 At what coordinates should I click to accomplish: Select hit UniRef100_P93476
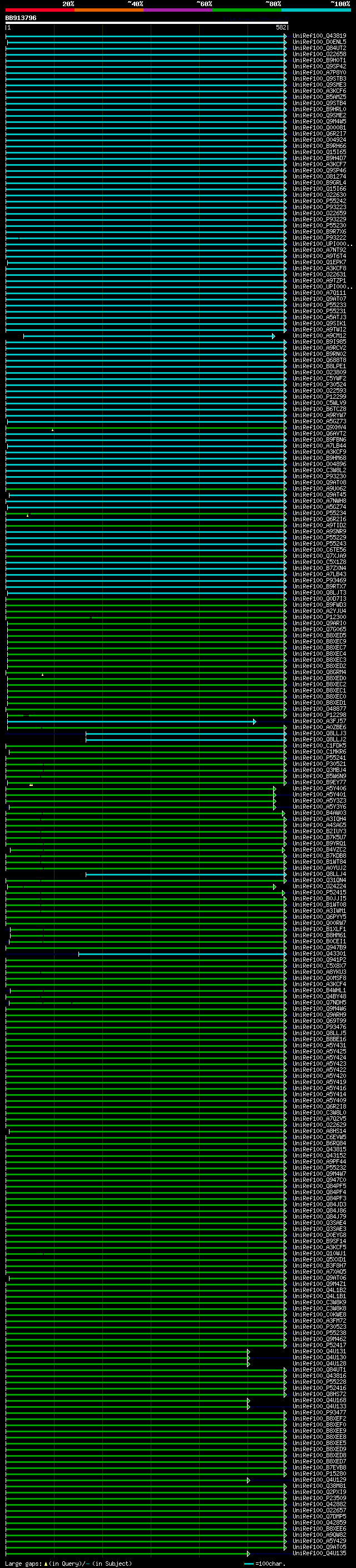319,1027
